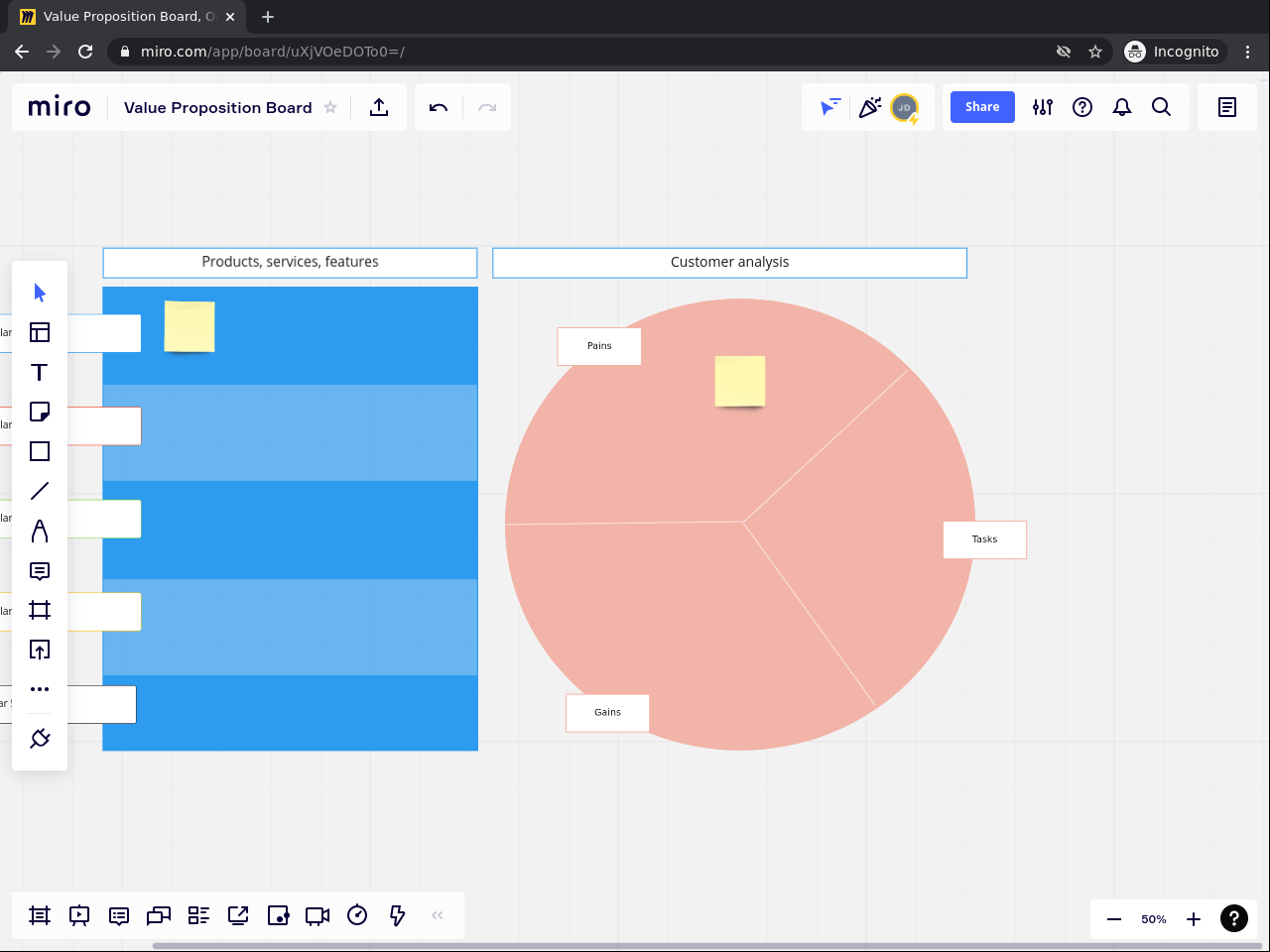
Task: Start screen sharing
Action: pos(238,915)
